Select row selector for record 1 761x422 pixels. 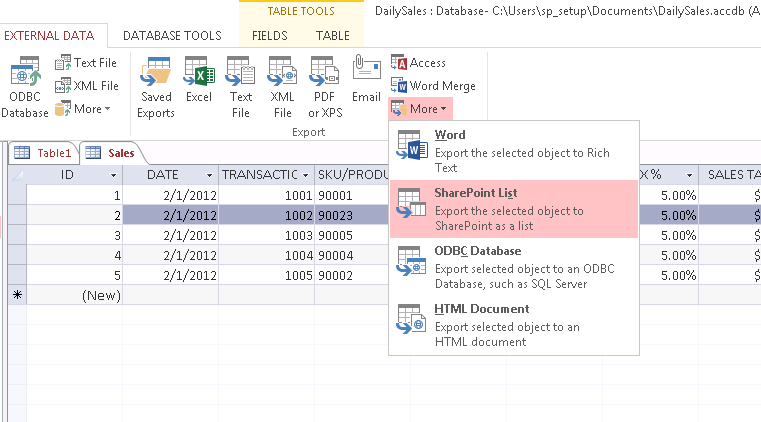[x=17, y=195]
